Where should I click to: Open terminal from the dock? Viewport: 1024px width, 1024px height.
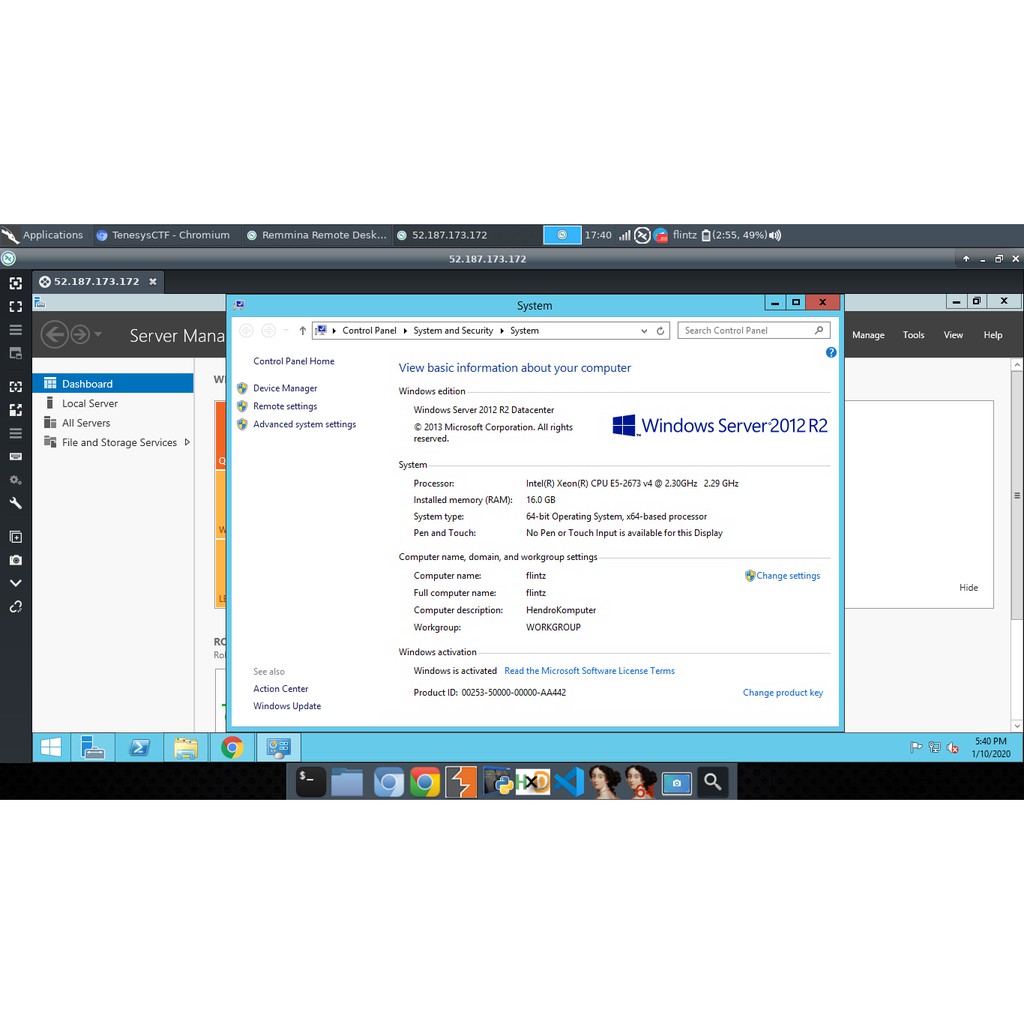coord(310,782)
